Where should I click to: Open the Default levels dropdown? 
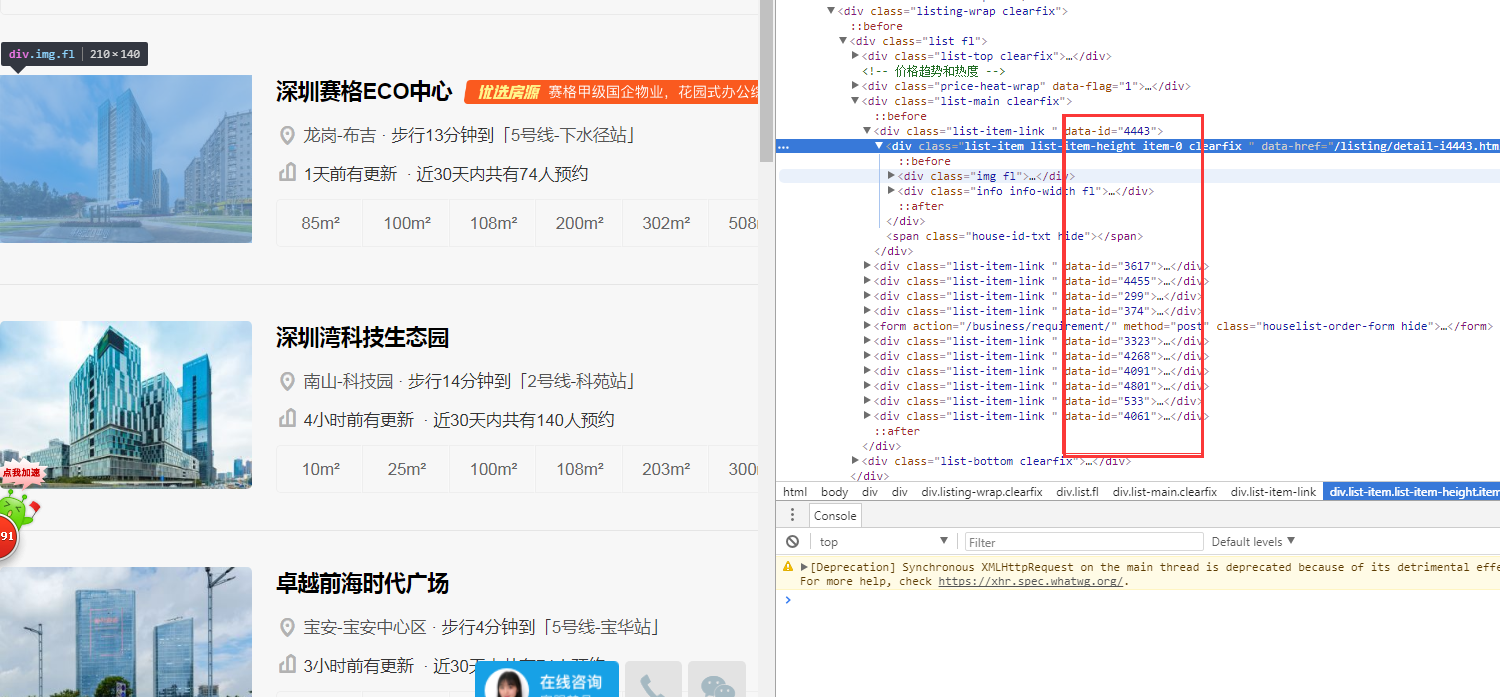[x=1253, y=542]
